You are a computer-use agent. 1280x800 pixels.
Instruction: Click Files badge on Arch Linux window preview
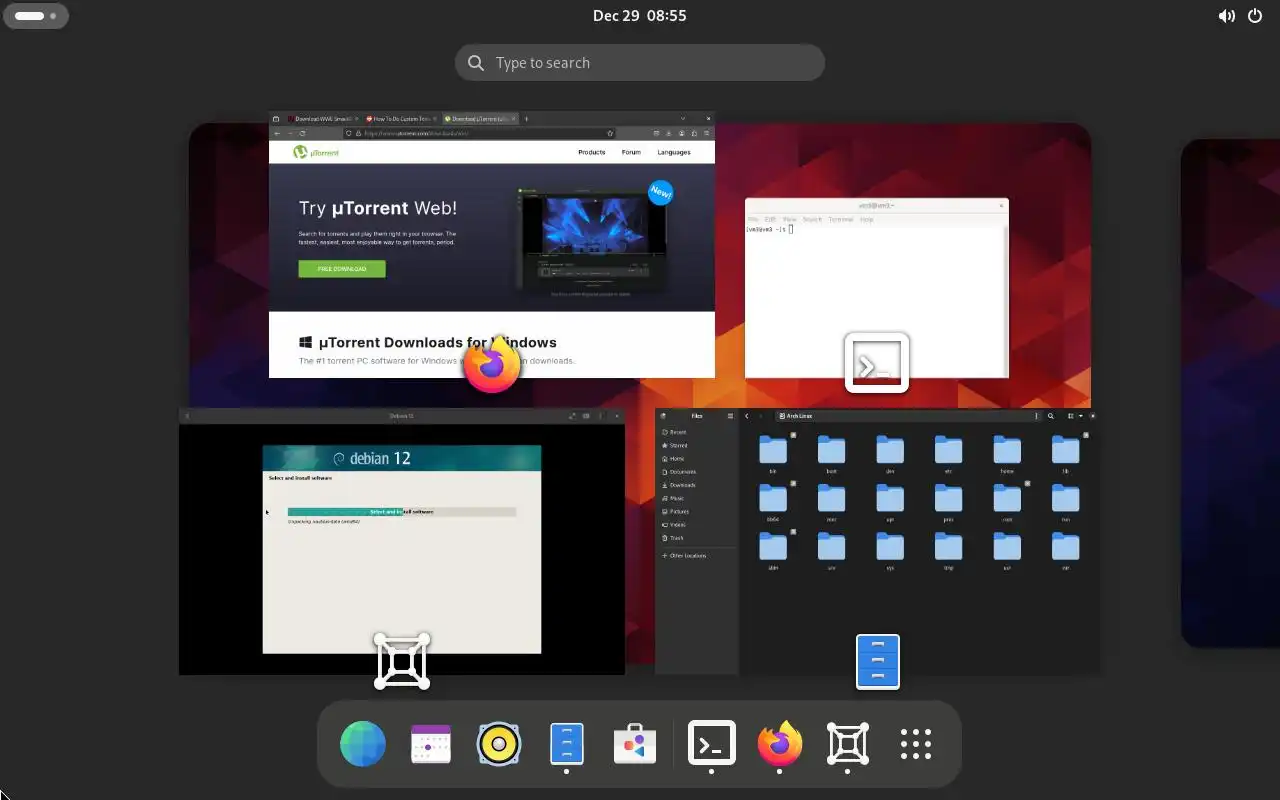[878, 662]
